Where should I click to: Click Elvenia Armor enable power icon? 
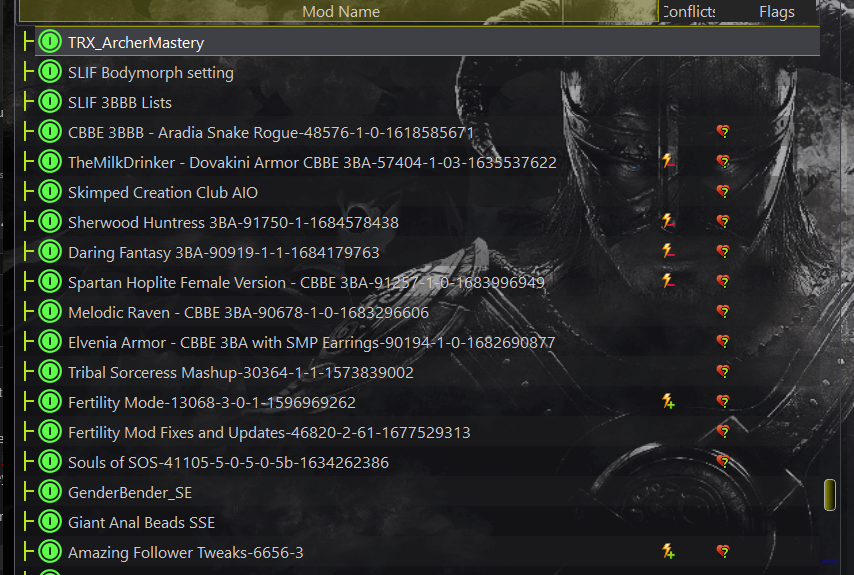click(x=50, y=341)
